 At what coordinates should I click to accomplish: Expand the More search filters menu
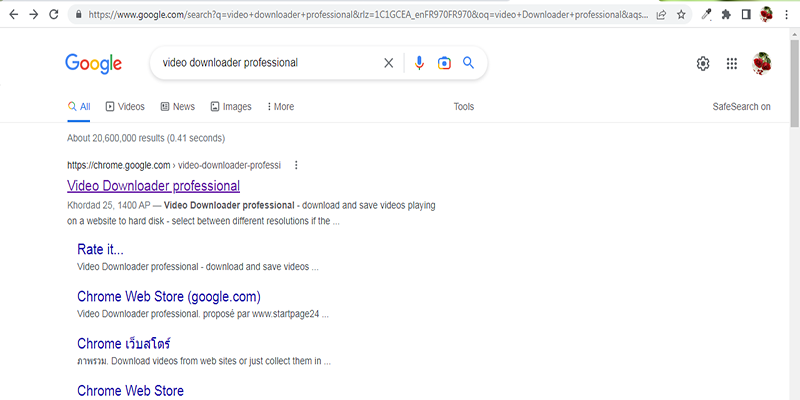281,107
